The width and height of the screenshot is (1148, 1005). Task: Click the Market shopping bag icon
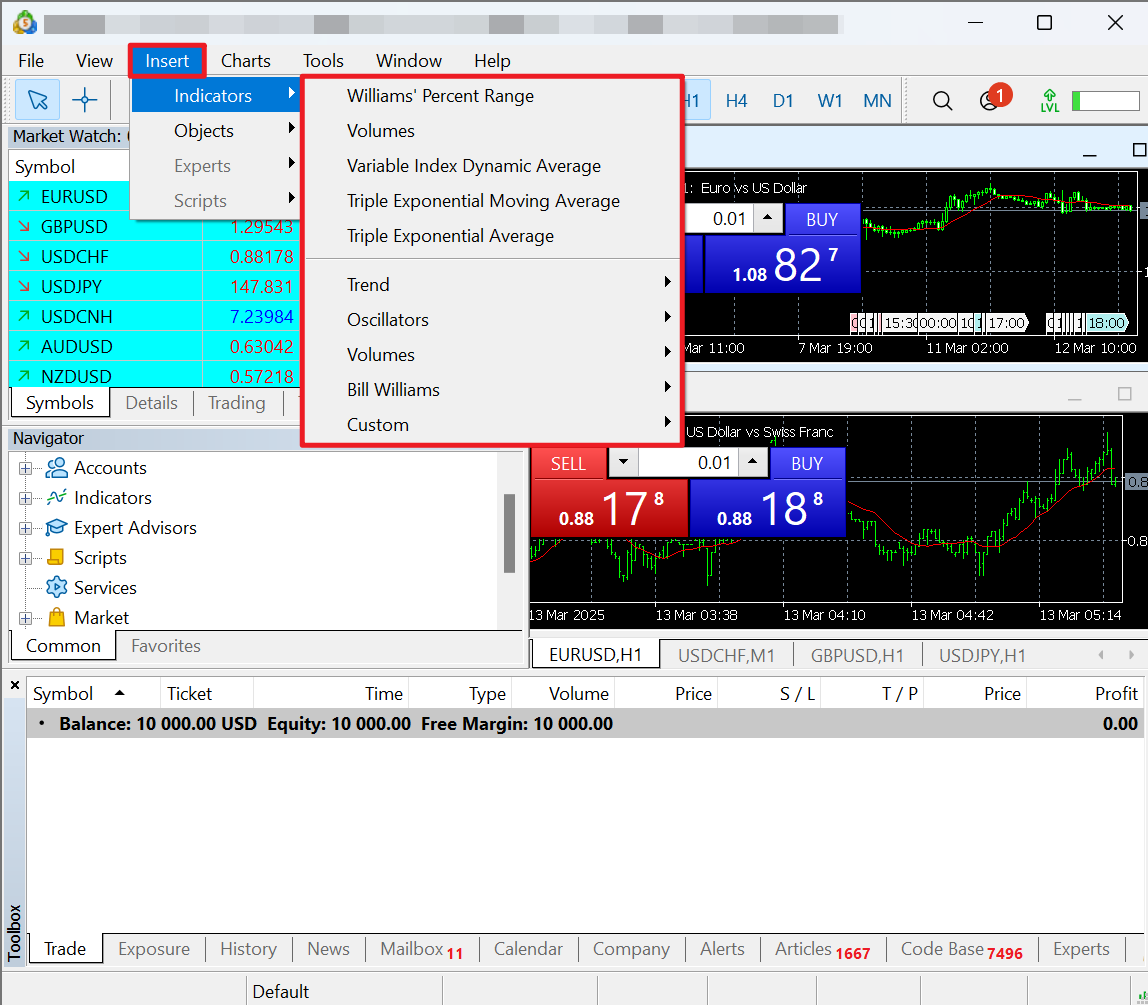[57, 618]
